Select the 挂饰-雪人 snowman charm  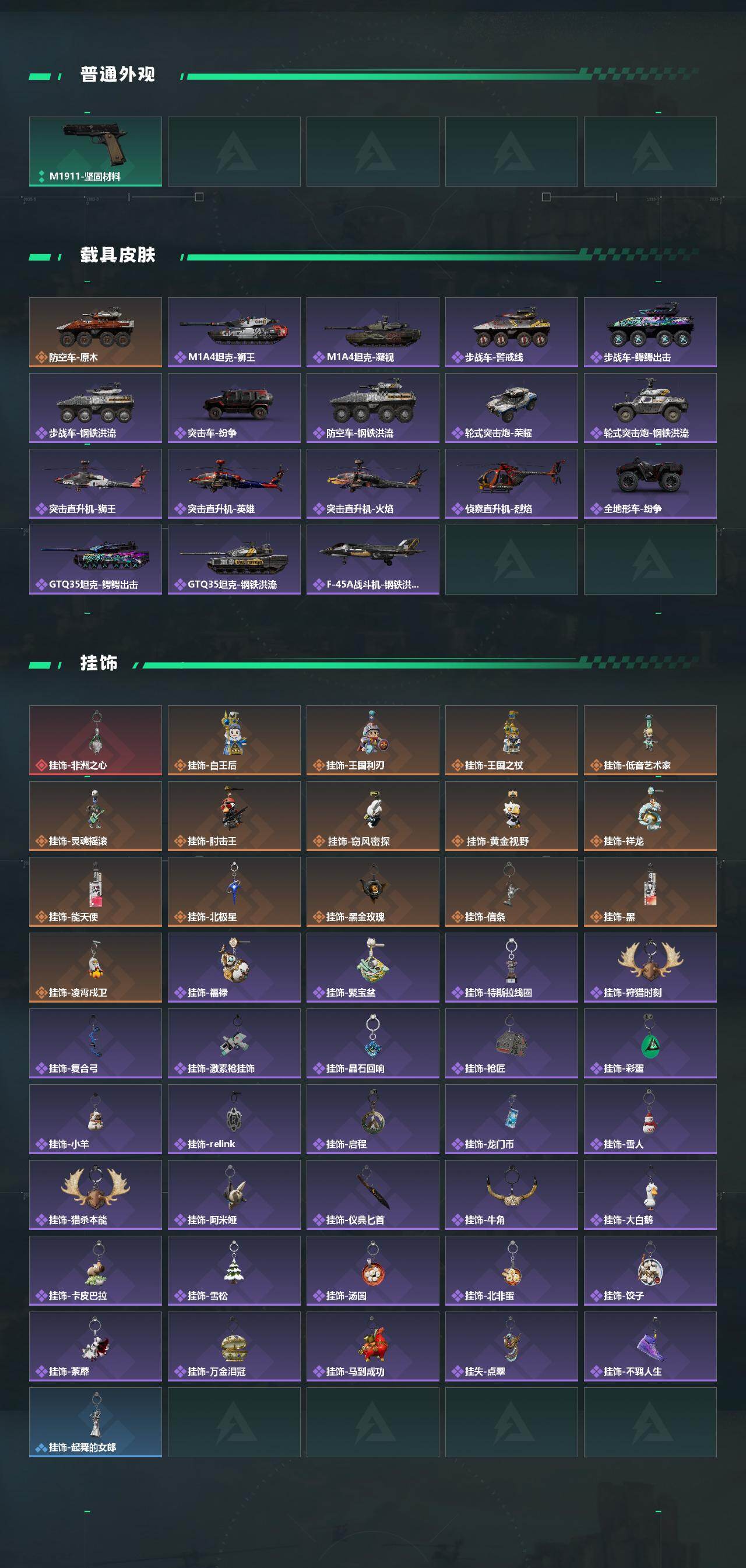tap(650, 1119)
